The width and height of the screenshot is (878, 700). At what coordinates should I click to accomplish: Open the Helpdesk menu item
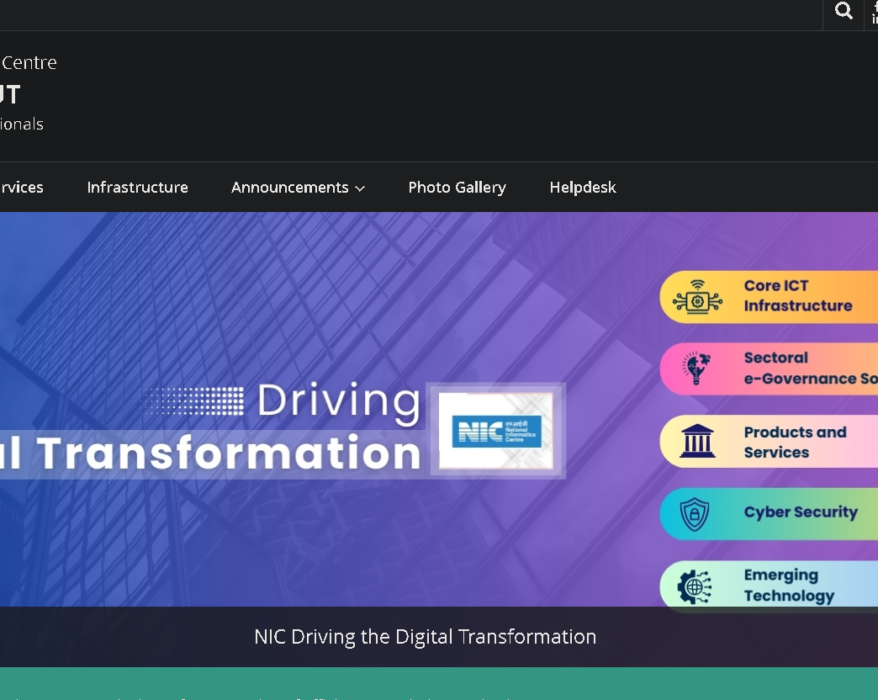582,187
